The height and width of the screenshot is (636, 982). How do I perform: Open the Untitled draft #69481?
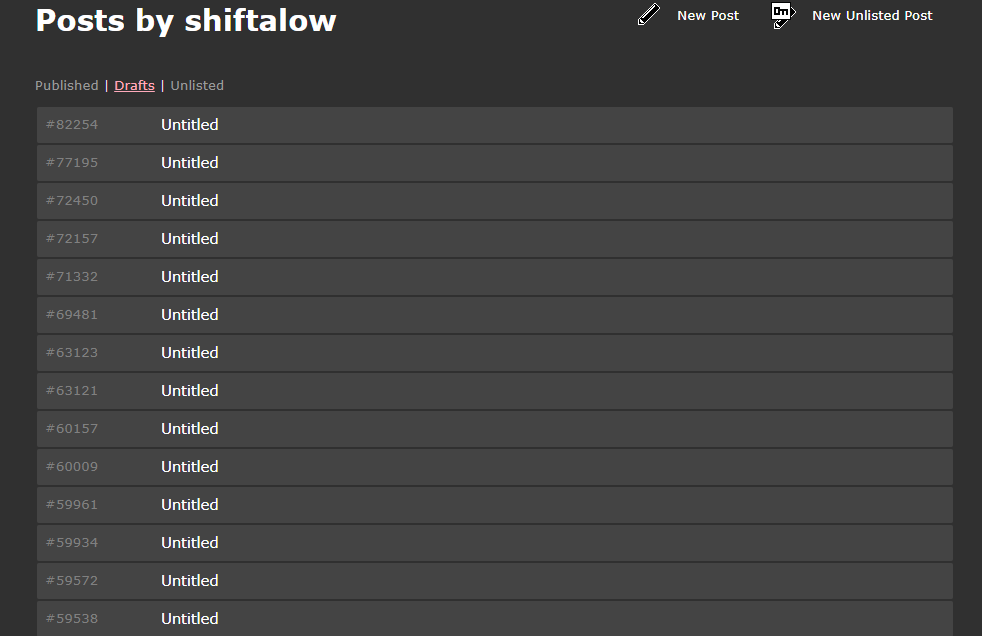click(x=190, y=314)
